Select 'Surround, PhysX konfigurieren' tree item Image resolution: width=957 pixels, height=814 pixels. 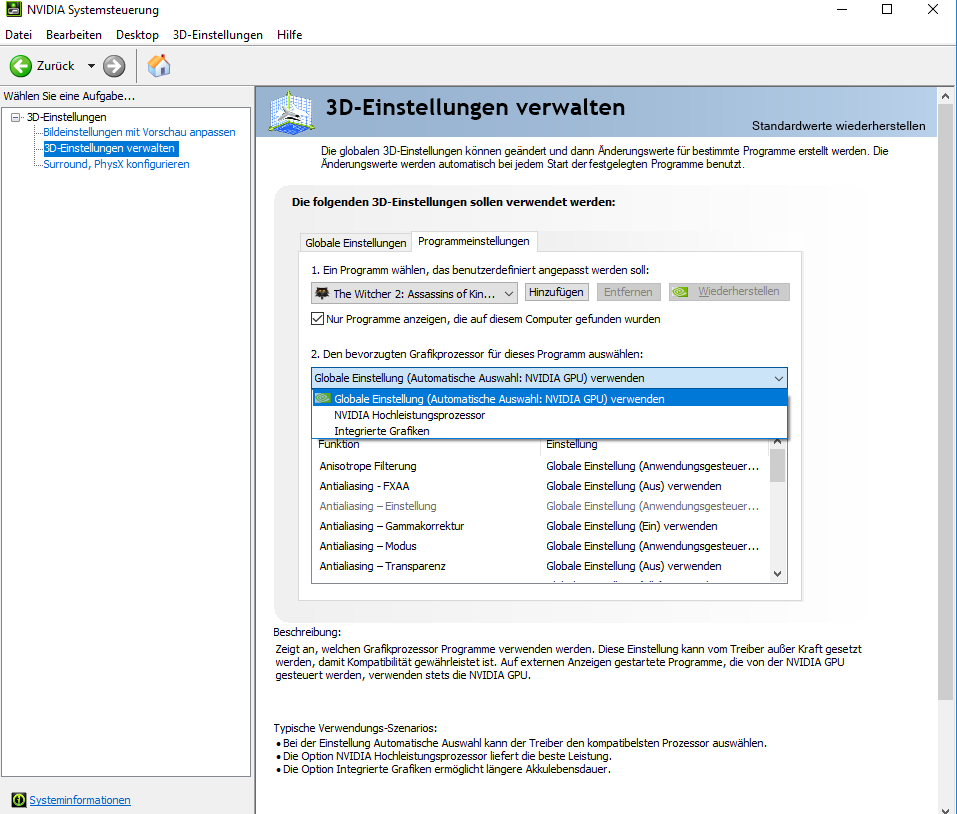[116, 164]
